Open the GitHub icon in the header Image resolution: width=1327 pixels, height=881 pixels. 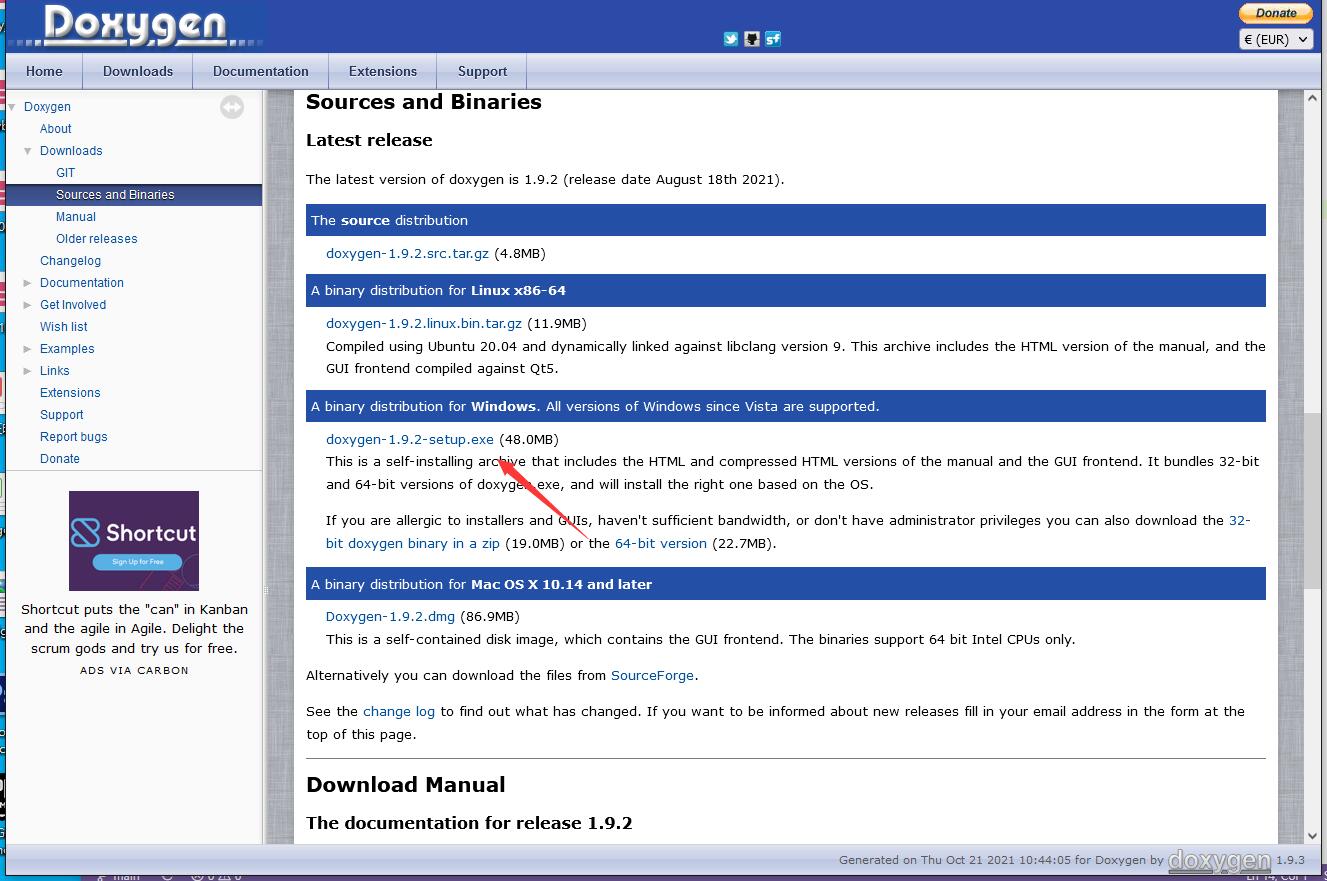[752, 39]
